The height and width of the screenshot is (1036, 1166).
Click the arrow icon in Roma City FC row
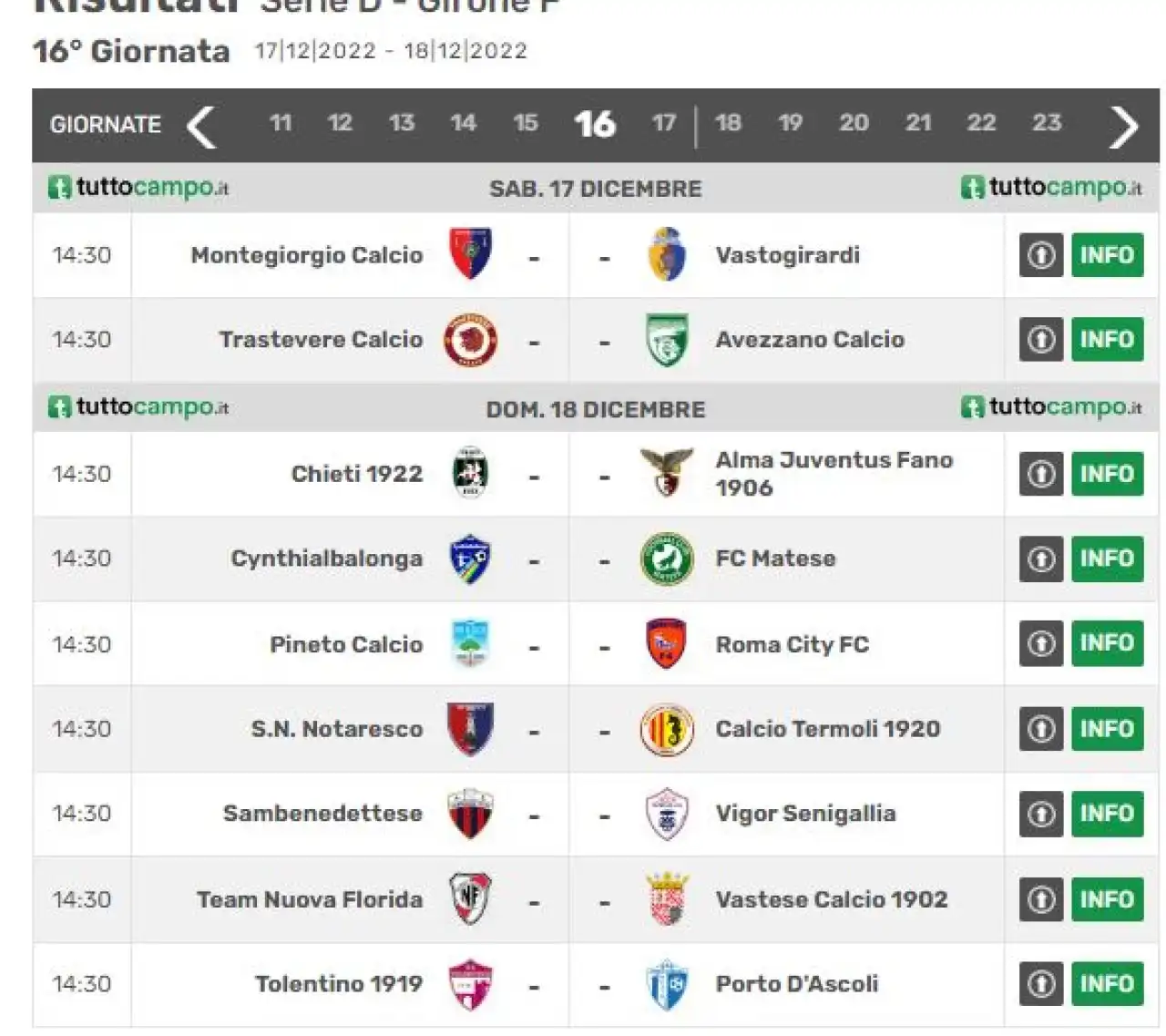pyautogui.click(x=1041, y=644)
